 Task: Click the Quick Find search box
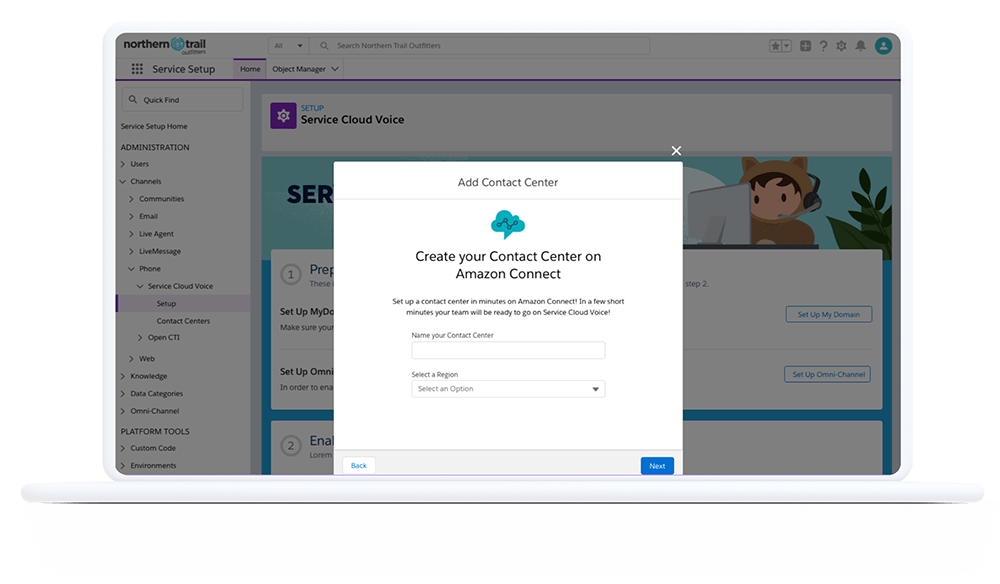click(182, 100)
